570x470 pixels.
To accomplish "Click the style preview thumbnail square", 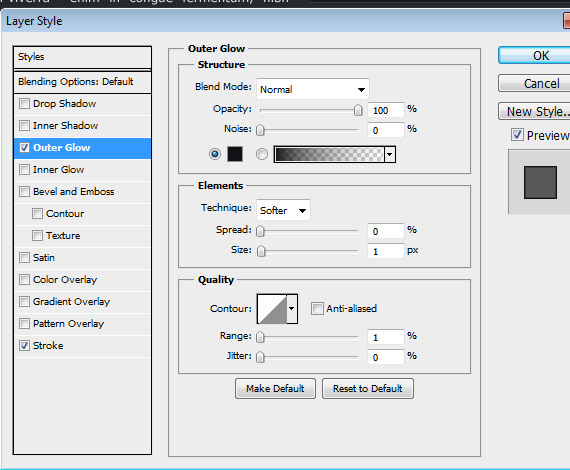I will pos(540,182).
